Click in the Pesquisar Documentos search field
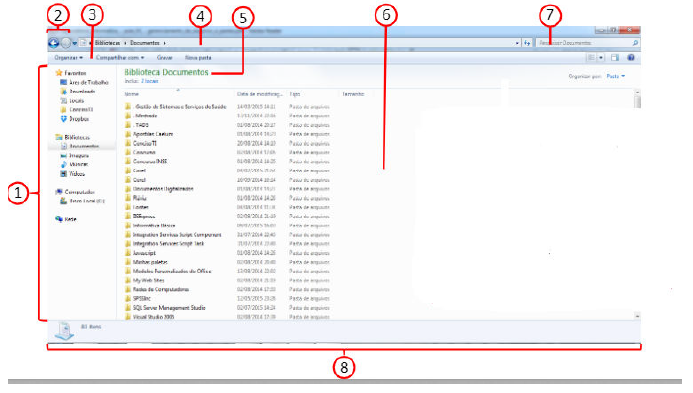Screen dimensions: 693x393 tap(583, 43)
